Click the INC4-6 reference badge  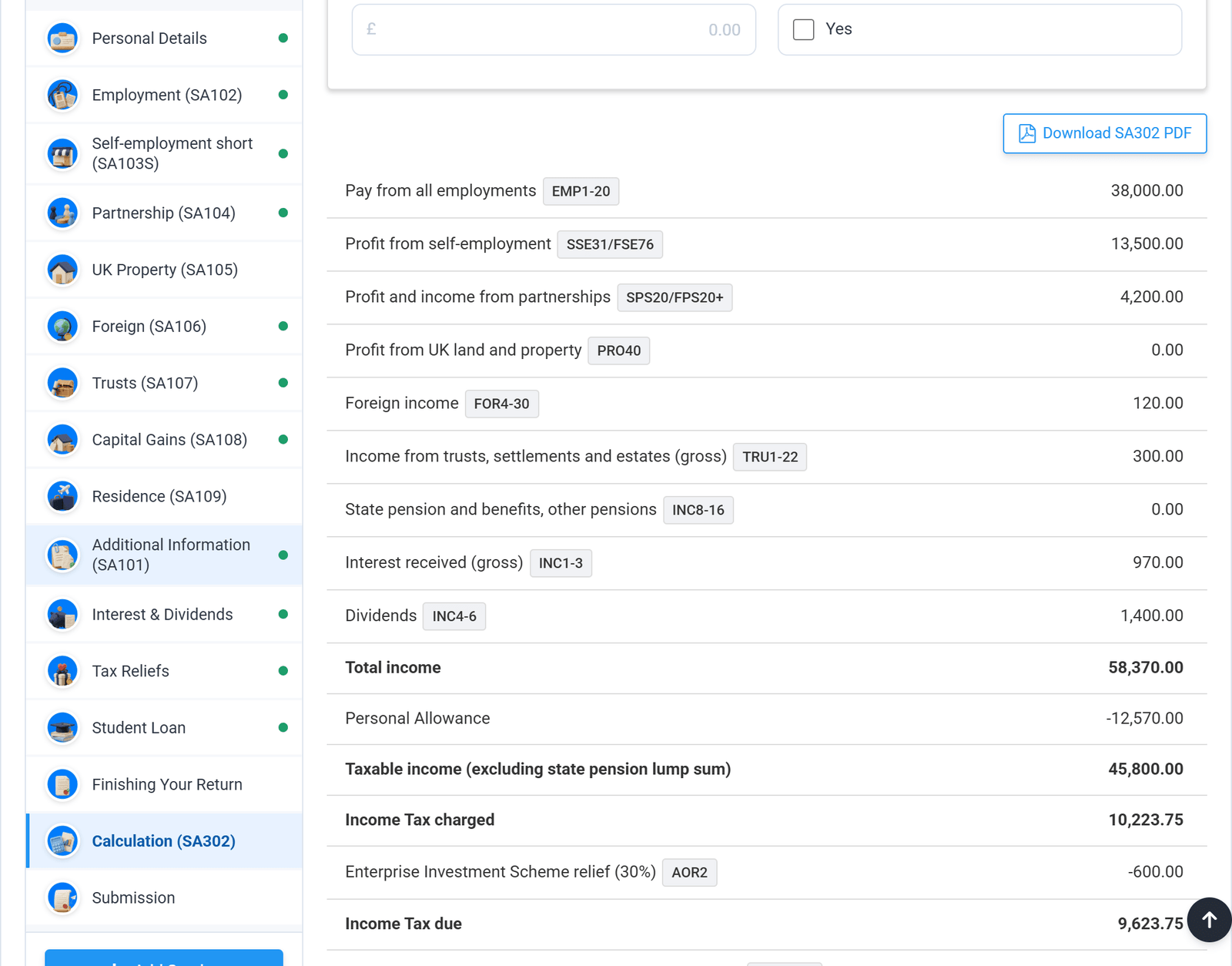[454, 616]
